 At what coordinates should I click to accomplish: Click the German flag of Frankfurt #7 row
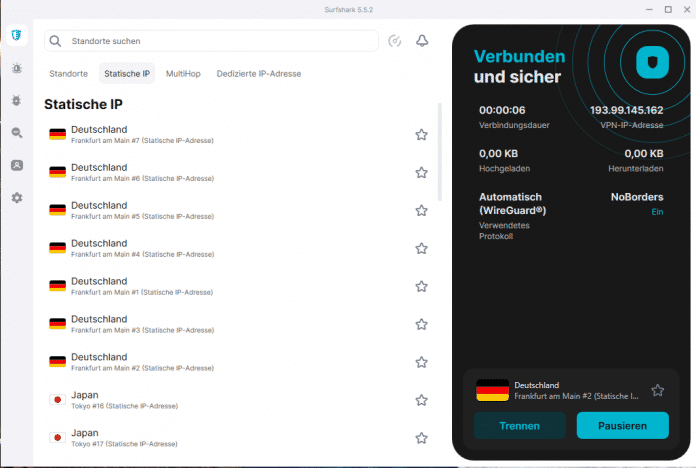[57, 134]
